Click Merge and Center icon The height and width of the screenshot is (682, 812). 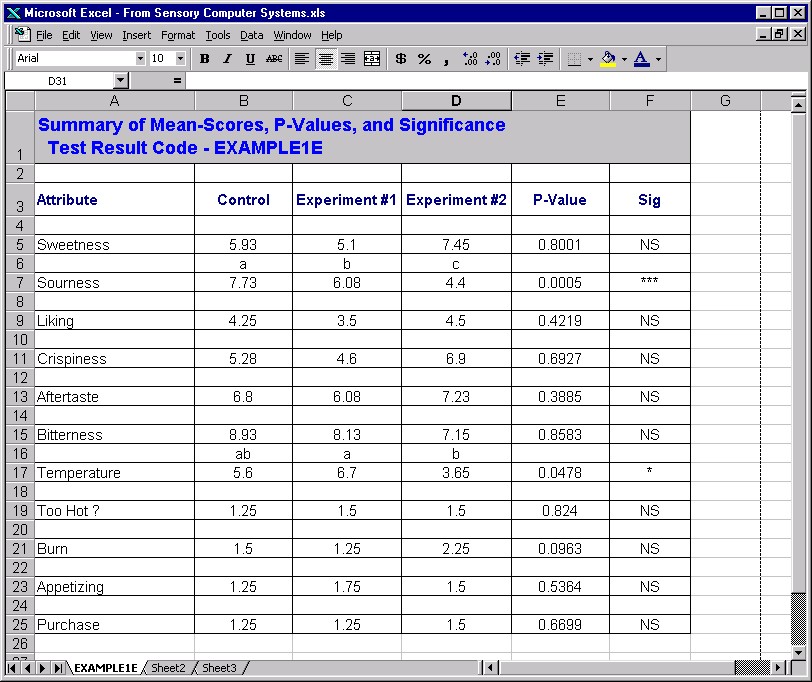(372, 59)
